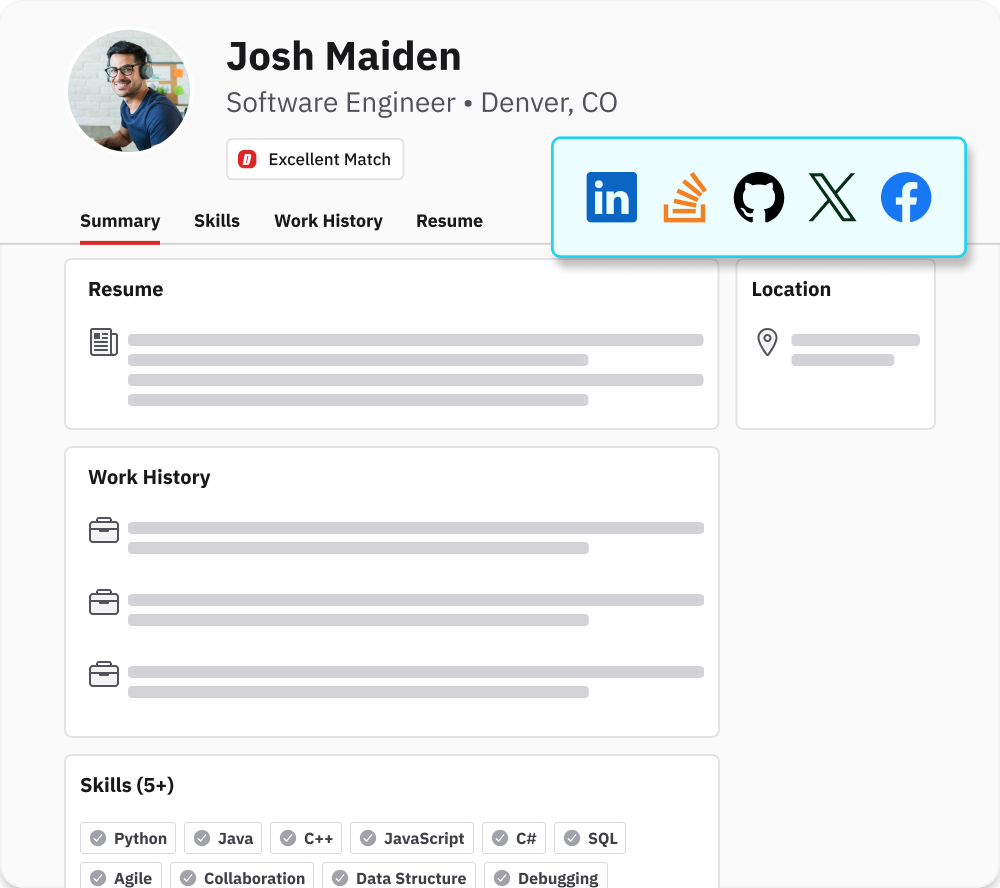
Task: Click the resume document icon
Action: 104,342
